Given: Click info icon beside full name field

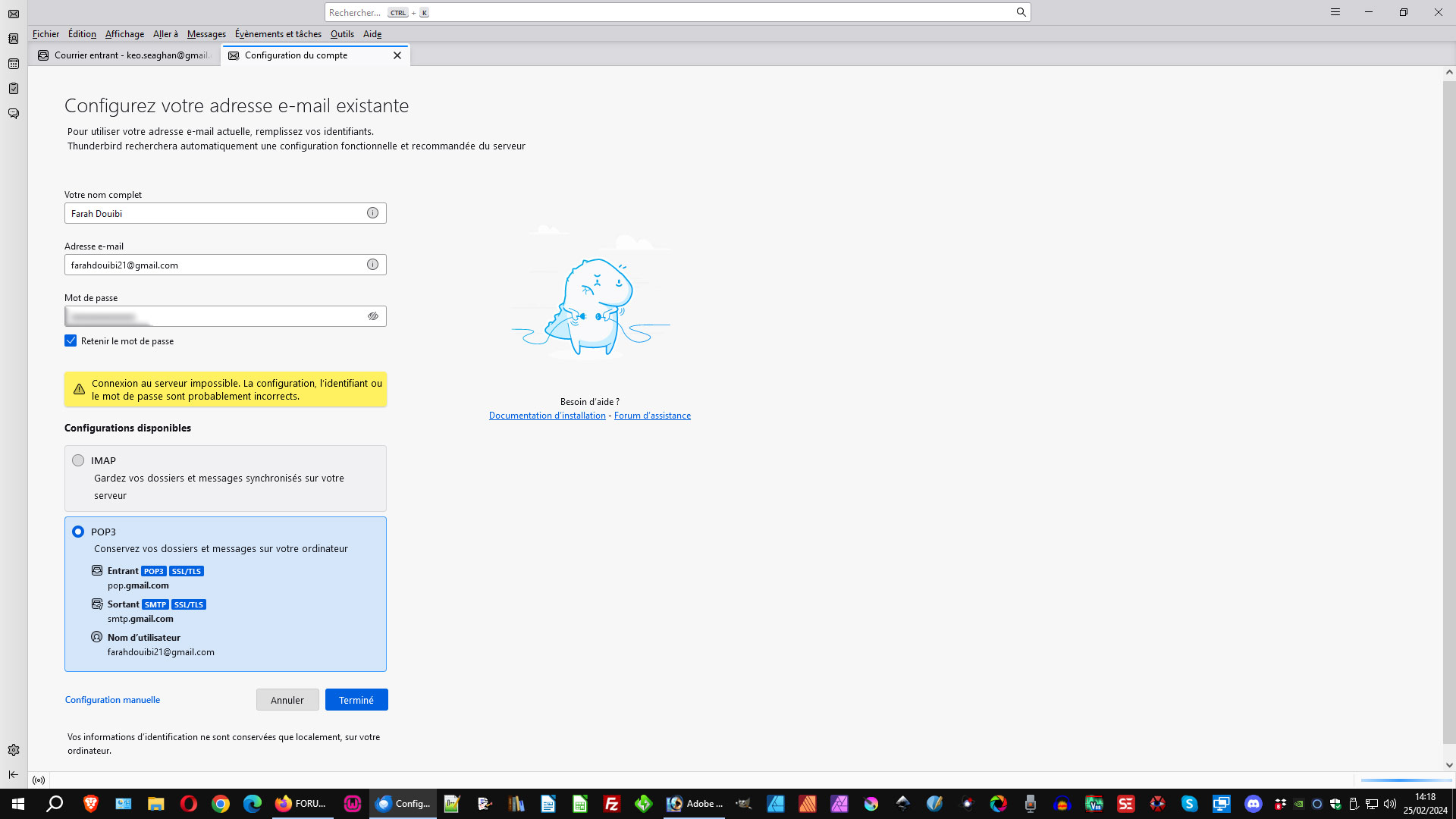Looking at the screenshot, I should 372,213.
